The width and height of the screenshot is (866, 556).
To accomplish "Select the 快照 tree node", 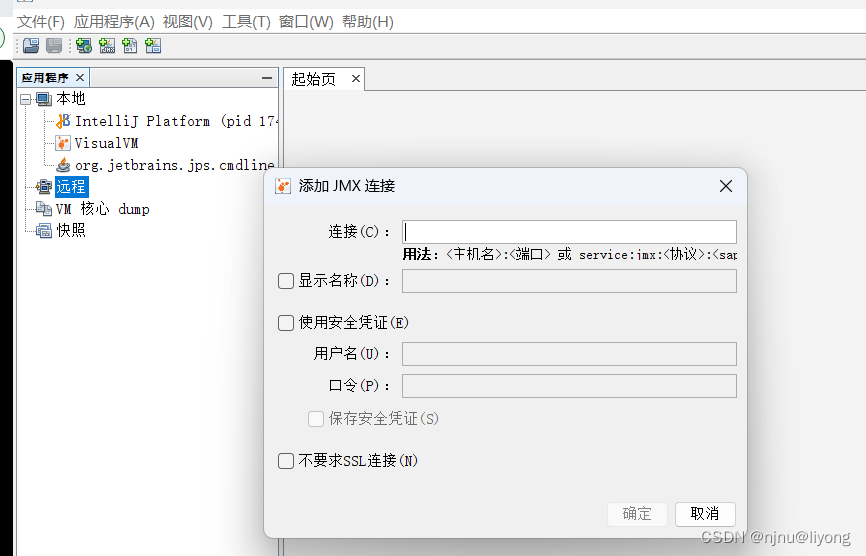I will pyautogui.click(x=71, y=230).
